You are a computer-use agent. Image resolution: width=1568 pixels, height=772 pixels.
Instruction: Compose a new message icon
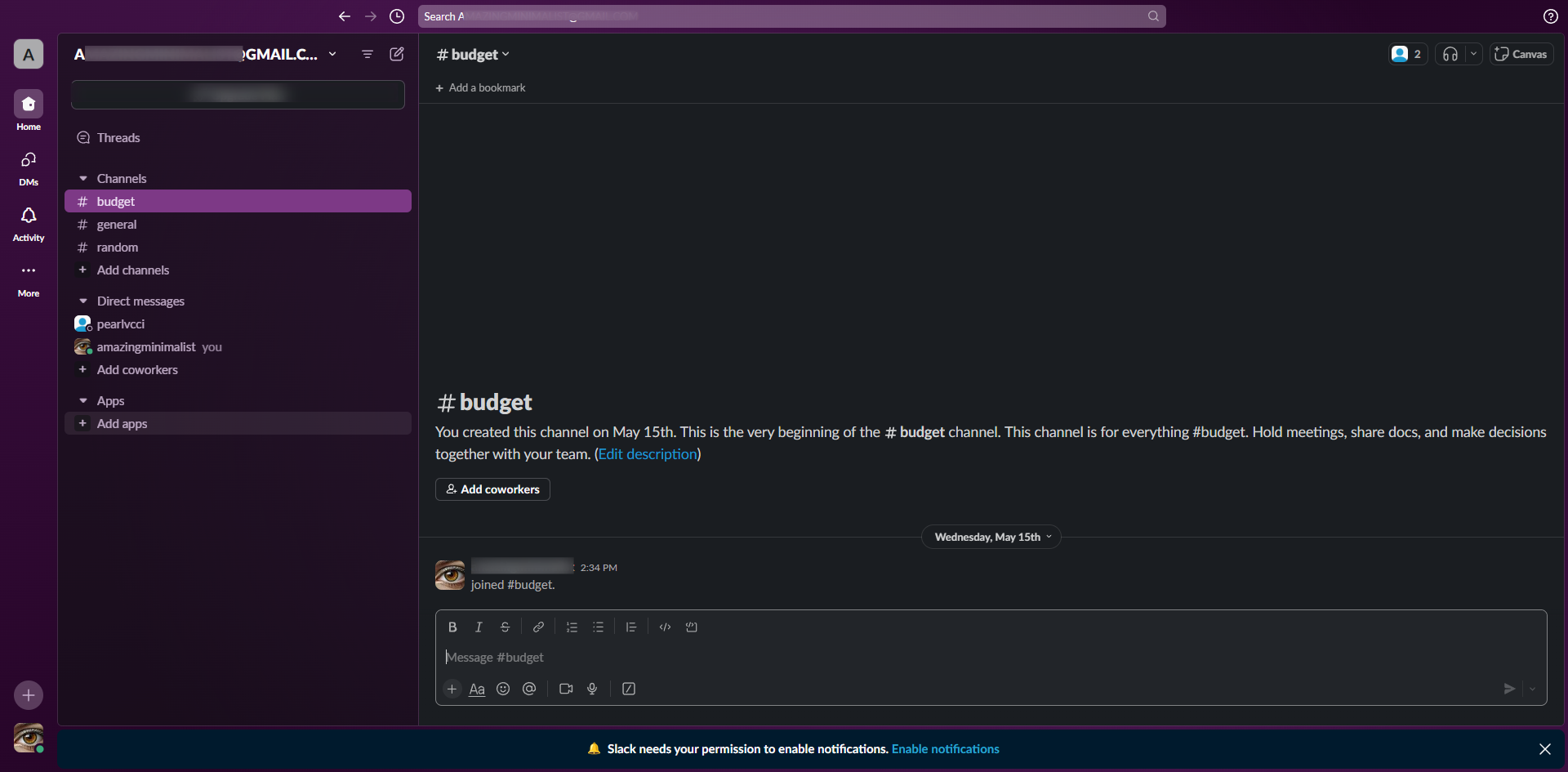[397, 54]
